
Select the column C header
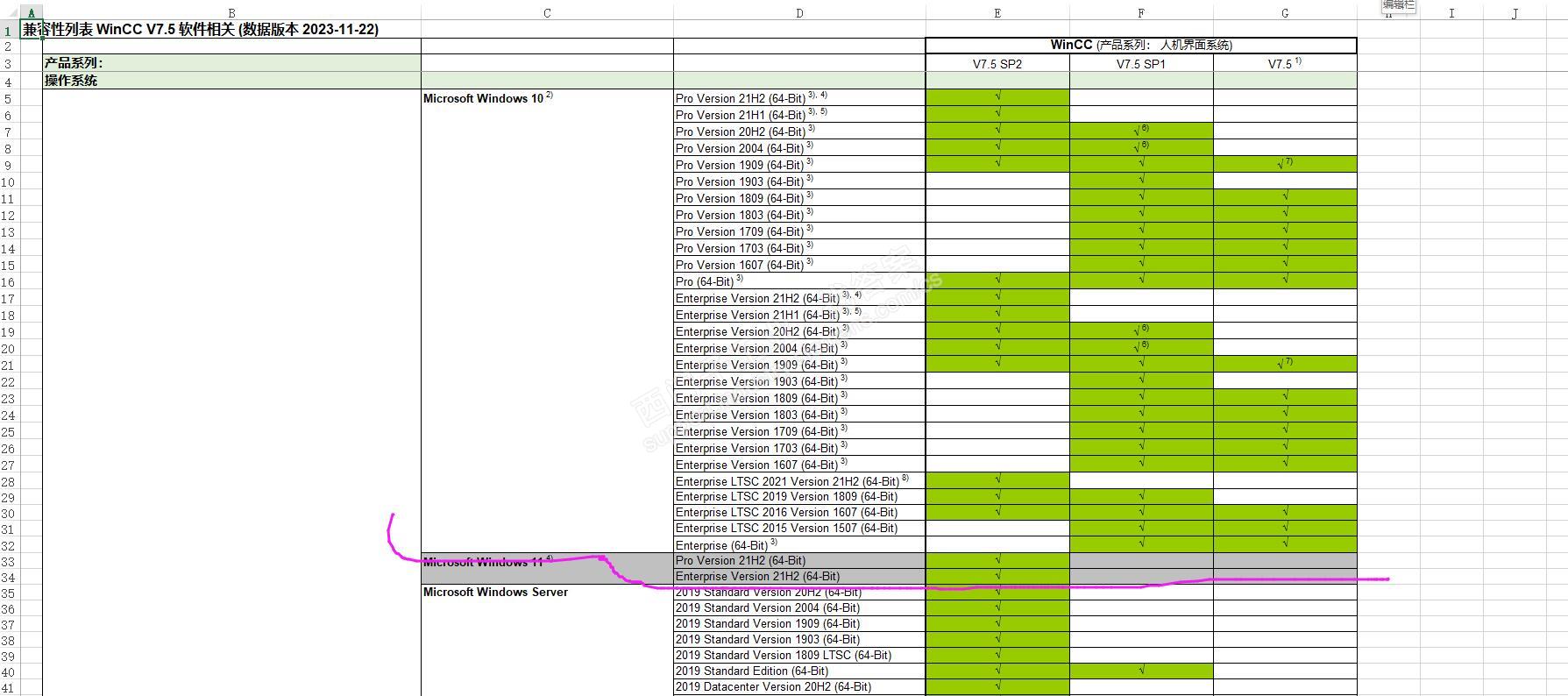point(547,13)
